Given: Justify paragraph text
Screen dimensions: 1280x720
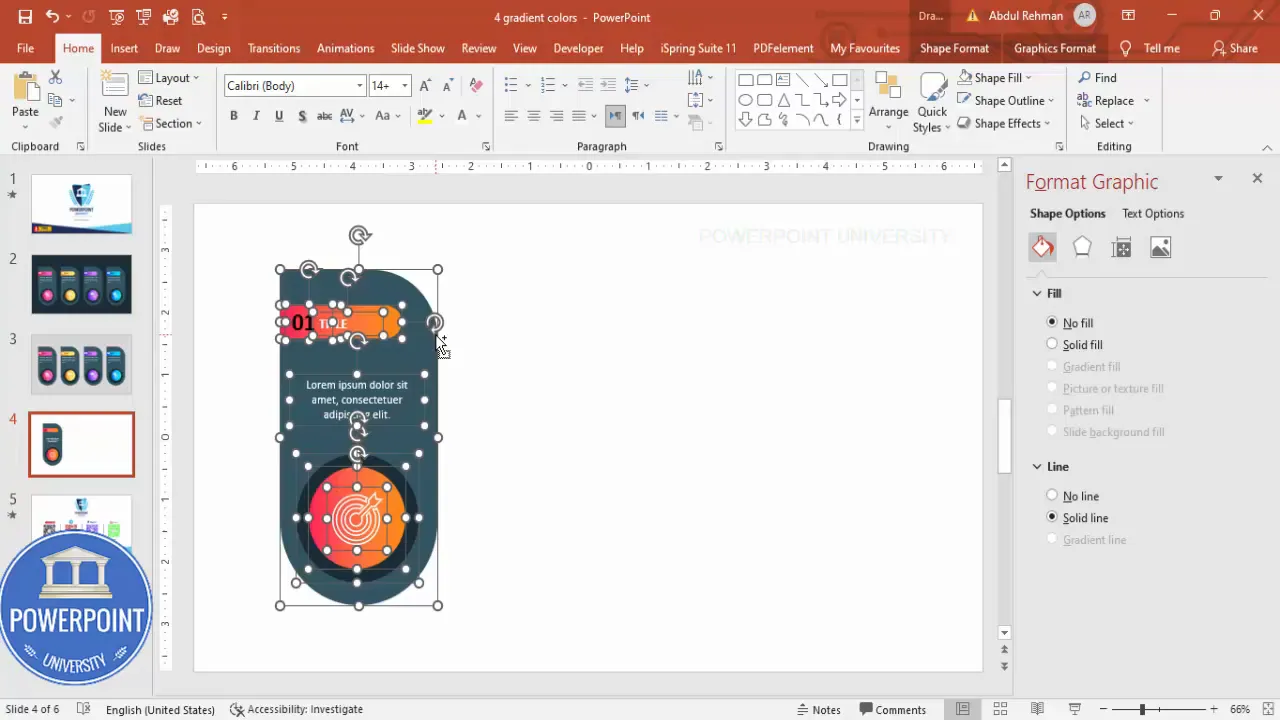Looking at the screenshot, I should (579, 116).
